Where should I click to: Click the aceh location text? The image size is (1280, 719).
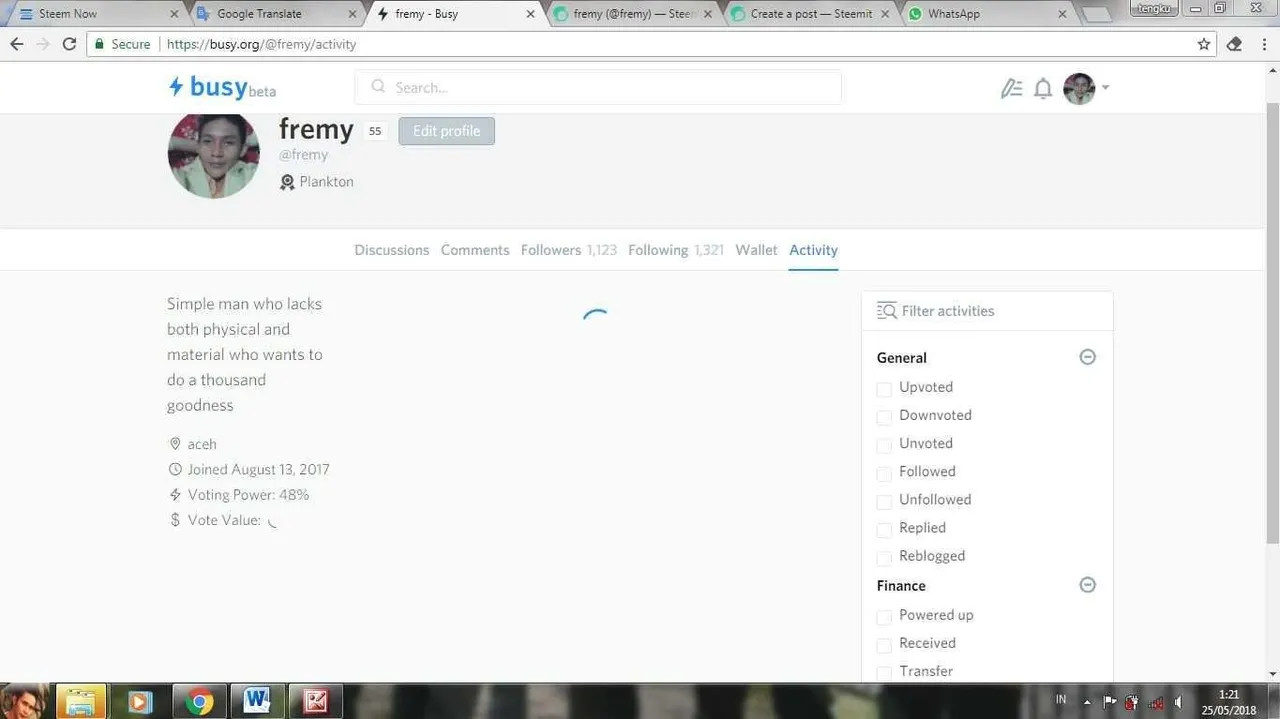click(x=202, y=444)
